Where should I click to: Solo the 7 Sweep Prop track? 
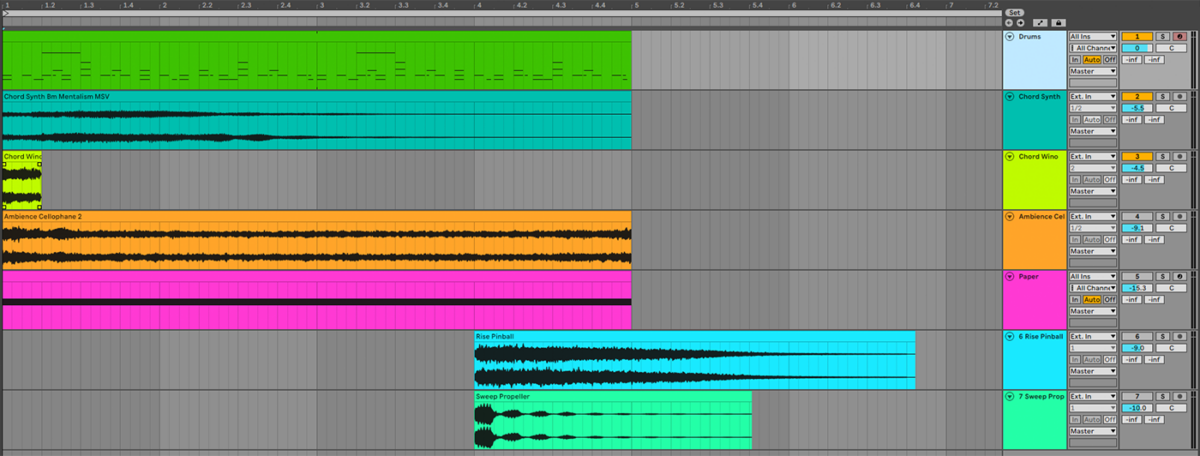pos(1162,396)
